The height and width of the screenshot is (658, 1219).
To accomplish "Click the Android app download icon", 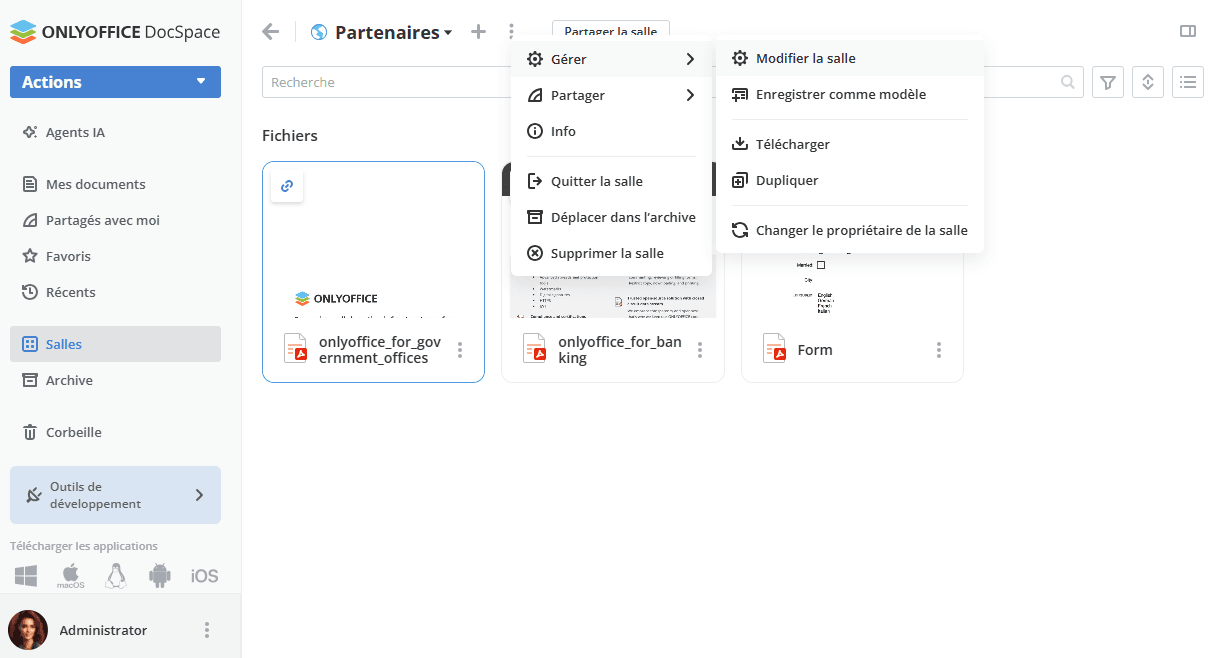I will tap(159, 575).
